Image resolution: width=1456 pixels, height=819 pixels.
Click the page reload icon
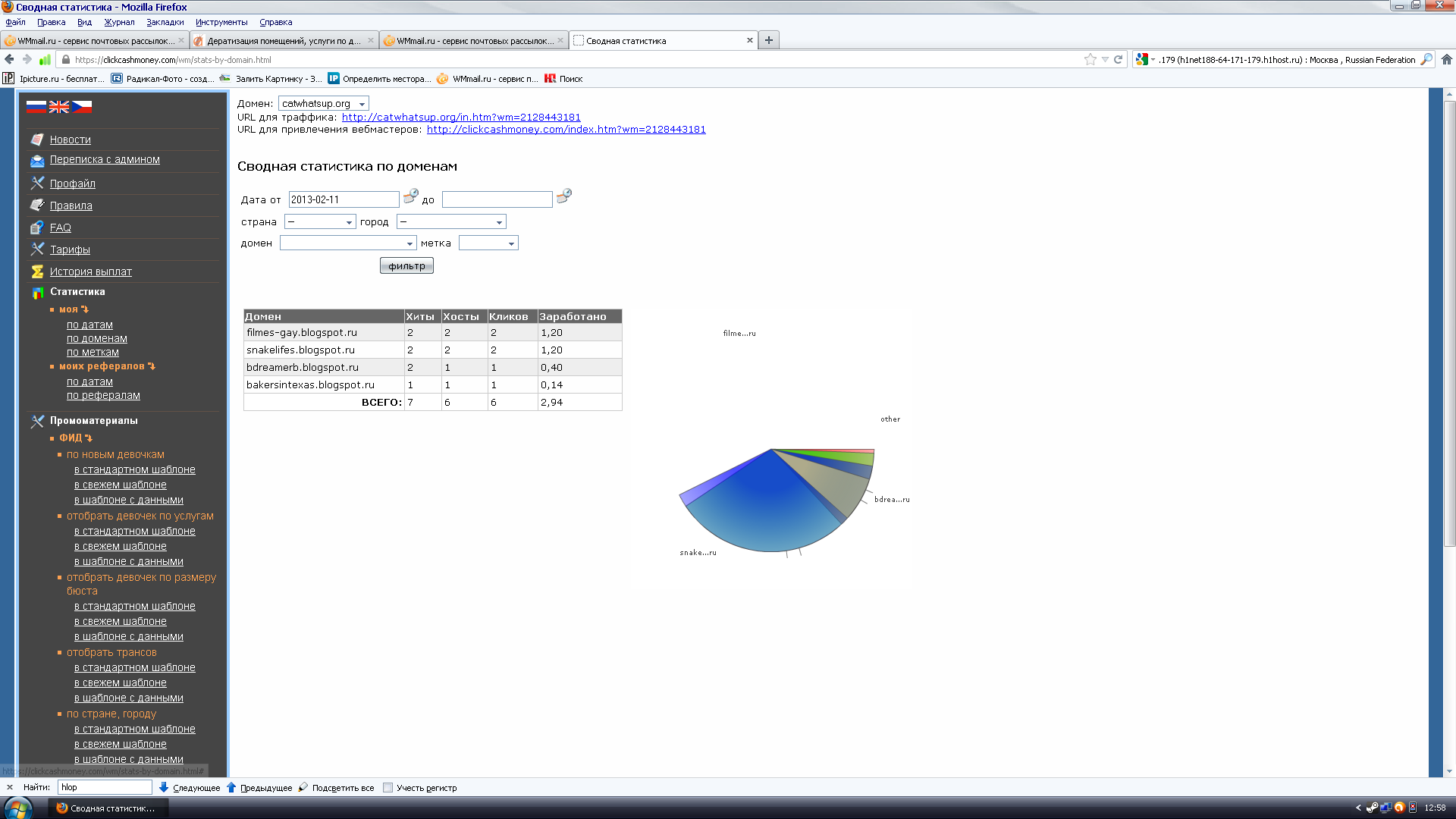pyautogui.click(x=1118, y=59)
